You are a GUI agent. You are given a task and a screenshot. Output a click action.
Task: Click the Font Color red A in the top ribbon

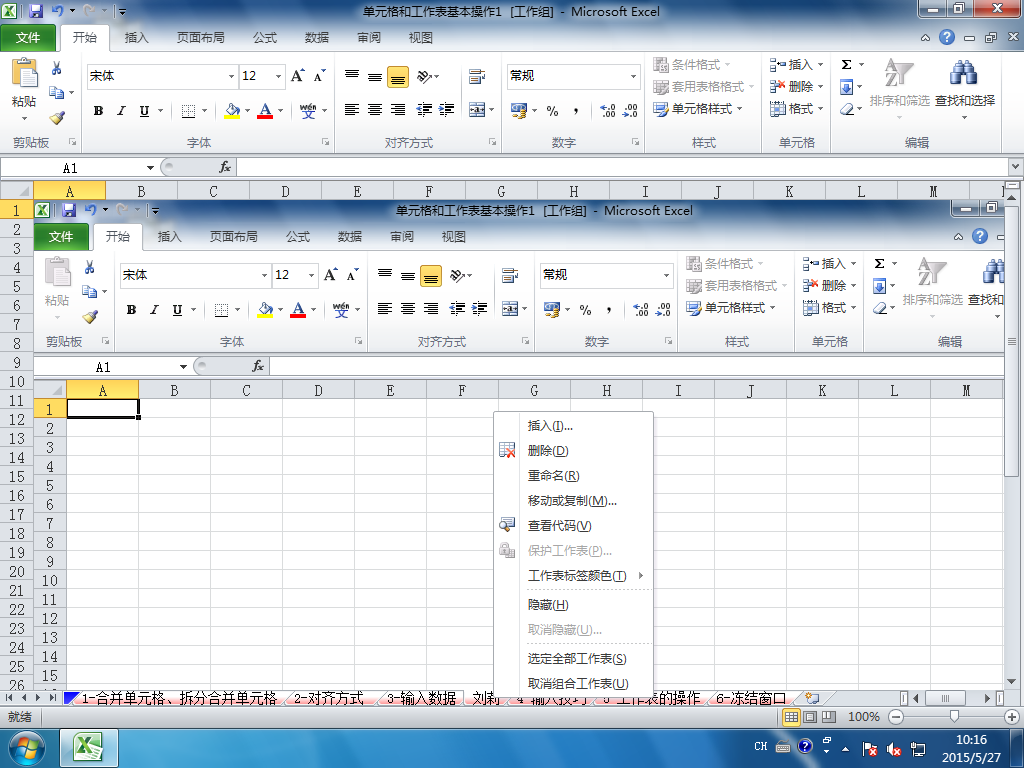(265, 110)
